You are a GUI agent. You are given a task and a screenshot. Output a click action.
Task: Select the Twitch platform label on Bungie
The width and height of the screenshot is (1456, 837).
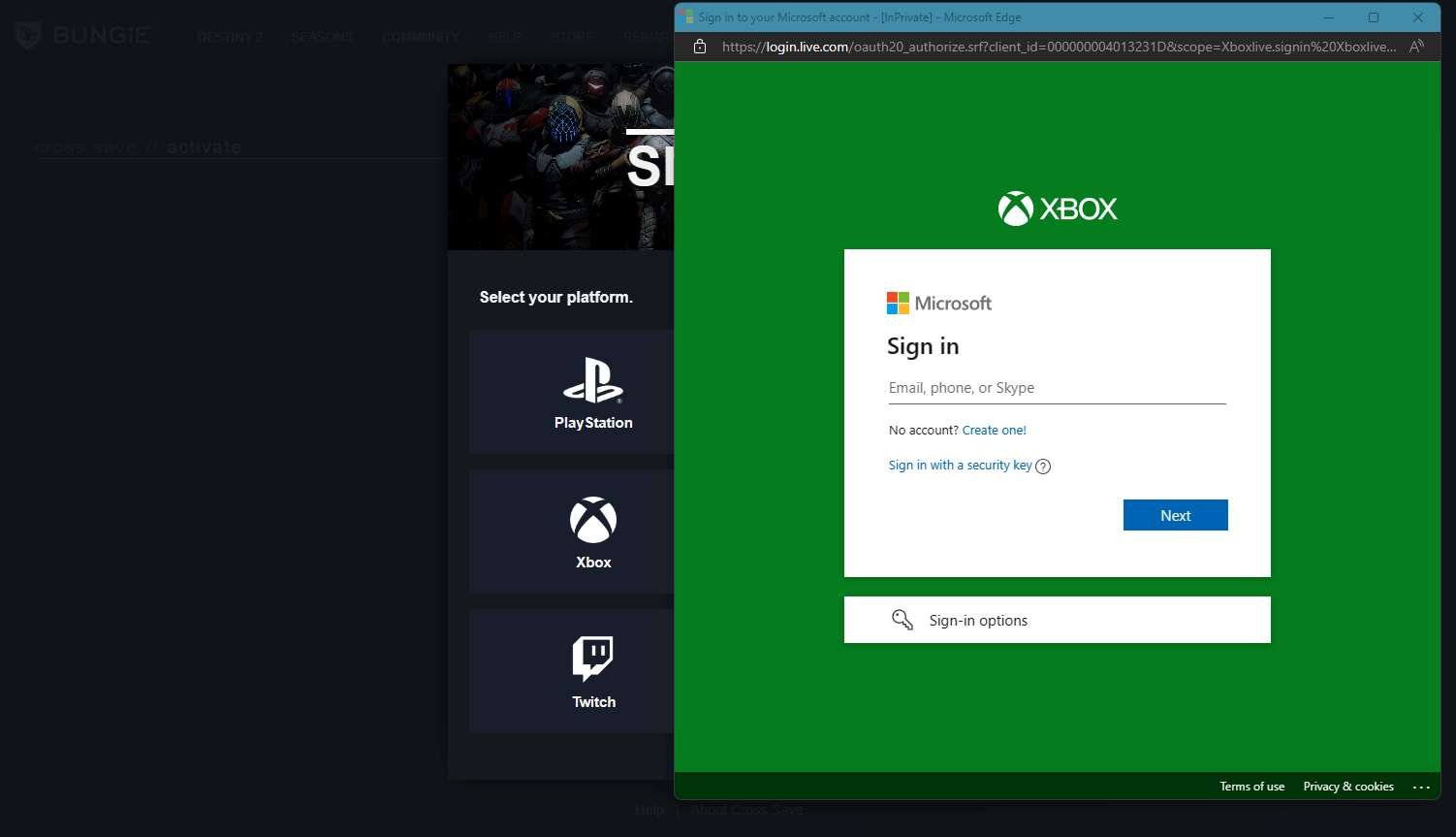click(593, 702)
